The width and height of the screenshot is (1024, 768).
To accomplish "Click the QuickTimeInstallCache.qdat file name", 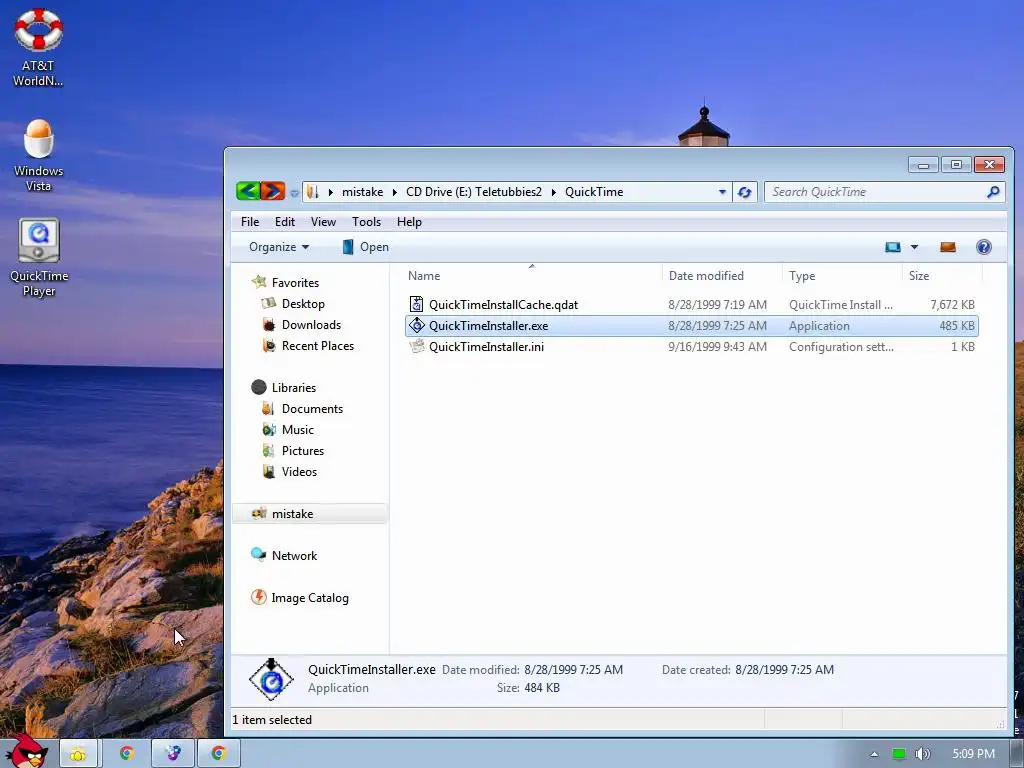I will click(504, 304).
